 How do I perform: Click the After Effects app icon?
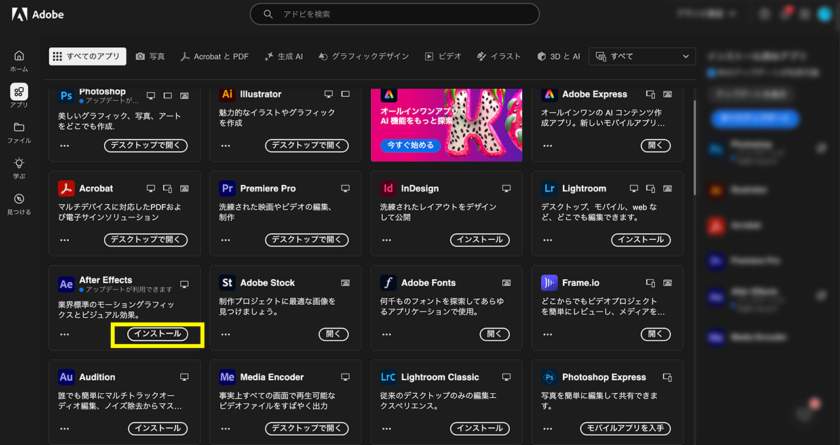point(66,284)
